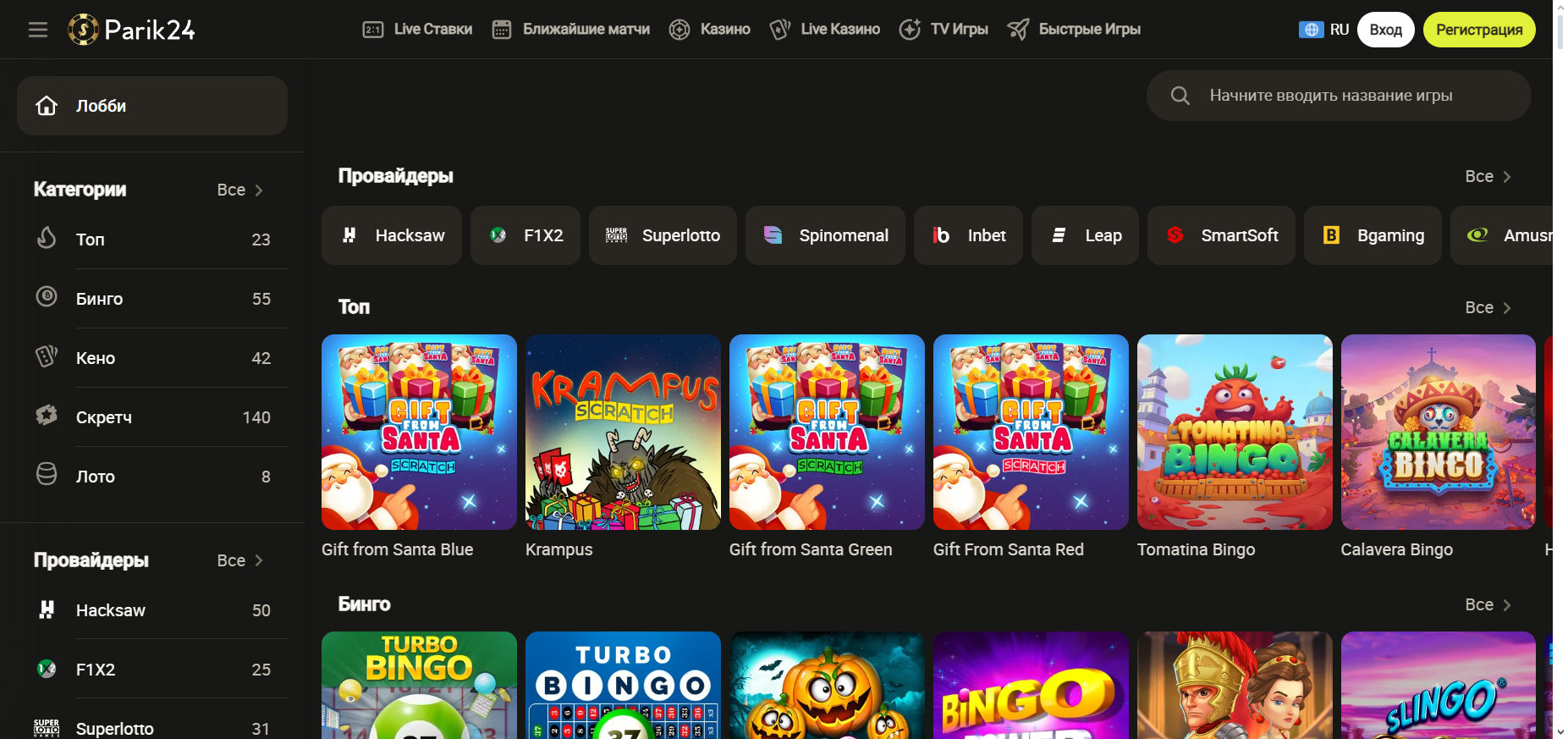Click the Hacksaw logo in sidebar providers
1568x739 pixels.
click(47, 609)
